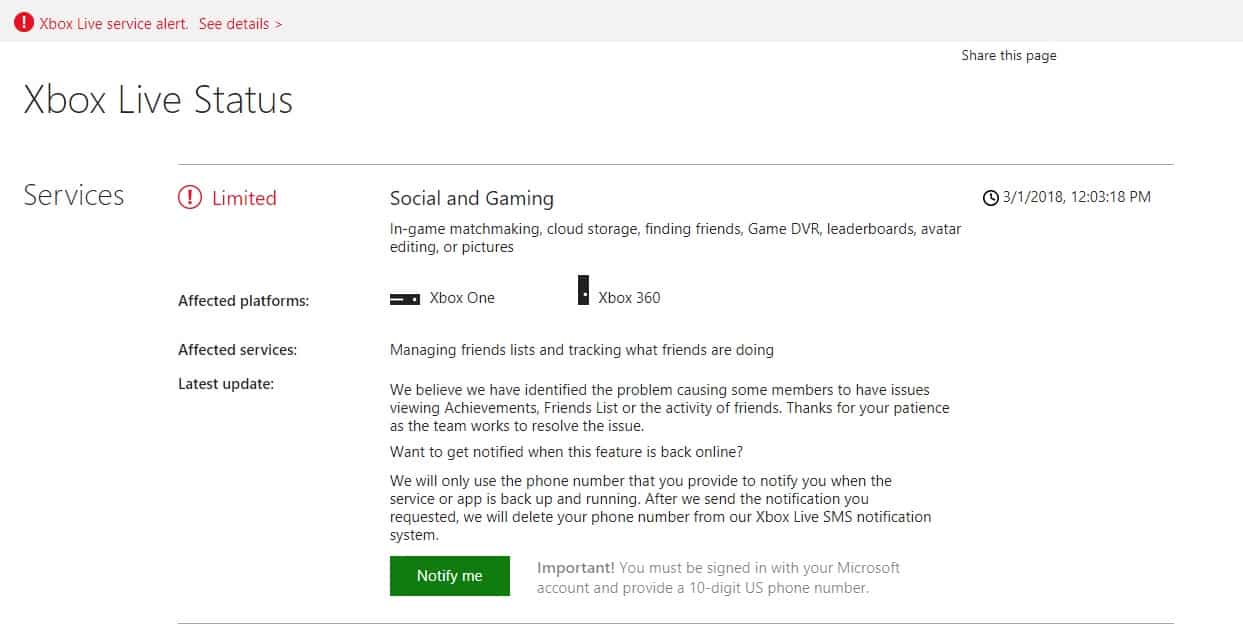Image resolution: width=1243 pixels, height=632 pixels.
Task: Open the See details link
Action: (x=240, y=24)
